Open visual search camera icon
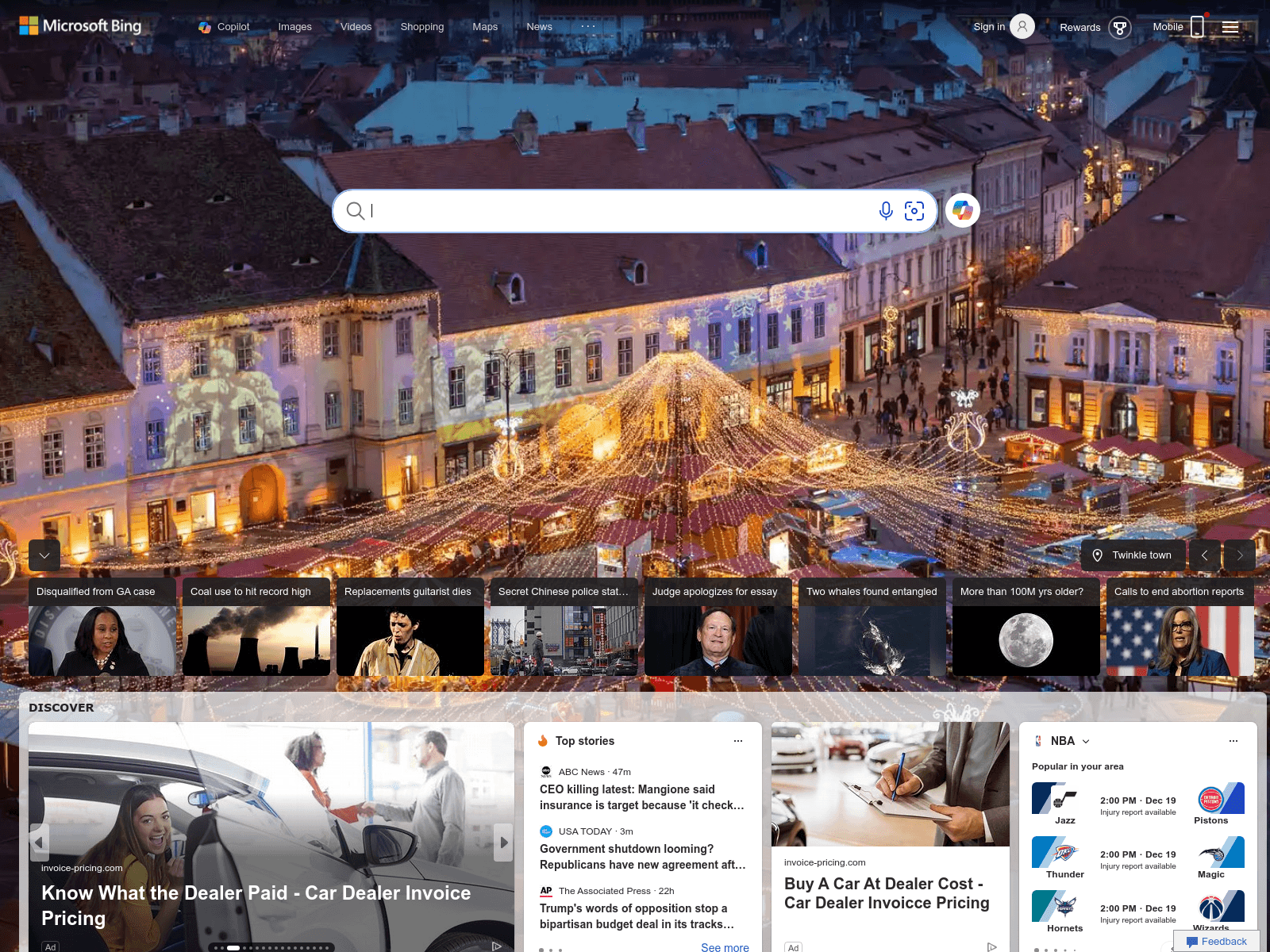This screenshot has width=1270, height=952. (914, 211)
